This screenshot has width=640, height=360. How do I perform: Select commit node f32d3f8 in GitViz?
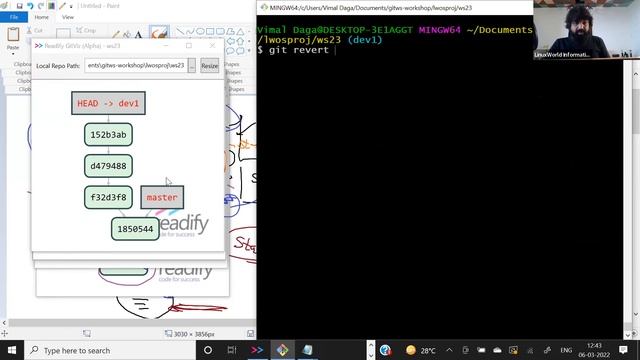pyautogui.click(x=108, y=198)
